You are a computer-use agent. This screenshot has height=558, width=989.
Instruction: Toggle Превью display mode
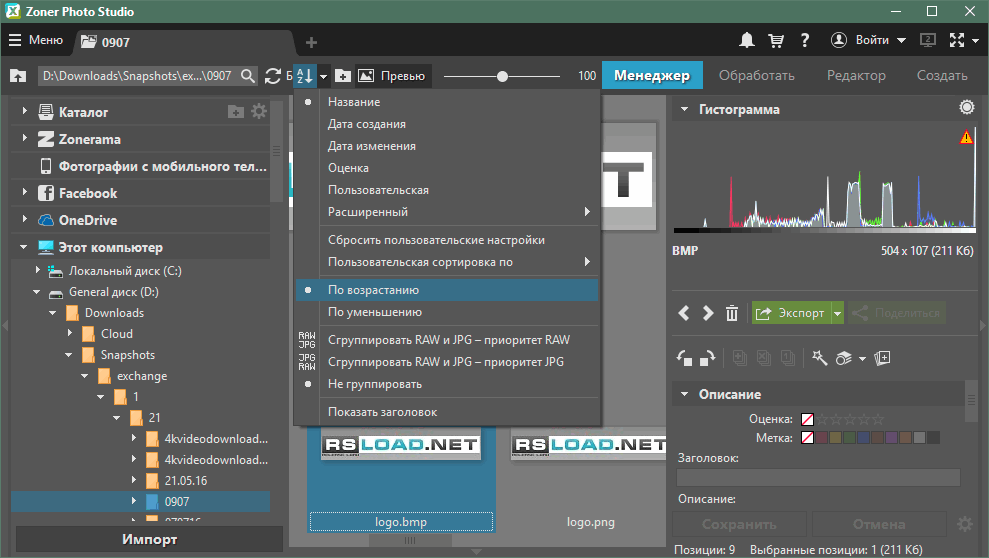392,76
